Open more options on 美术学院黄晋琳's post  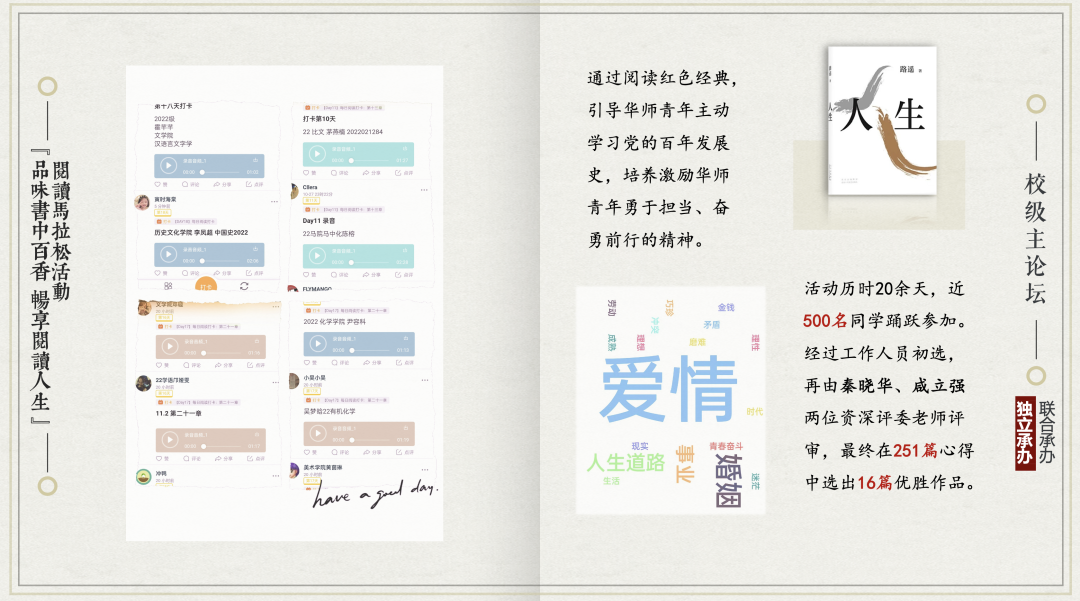425,470
